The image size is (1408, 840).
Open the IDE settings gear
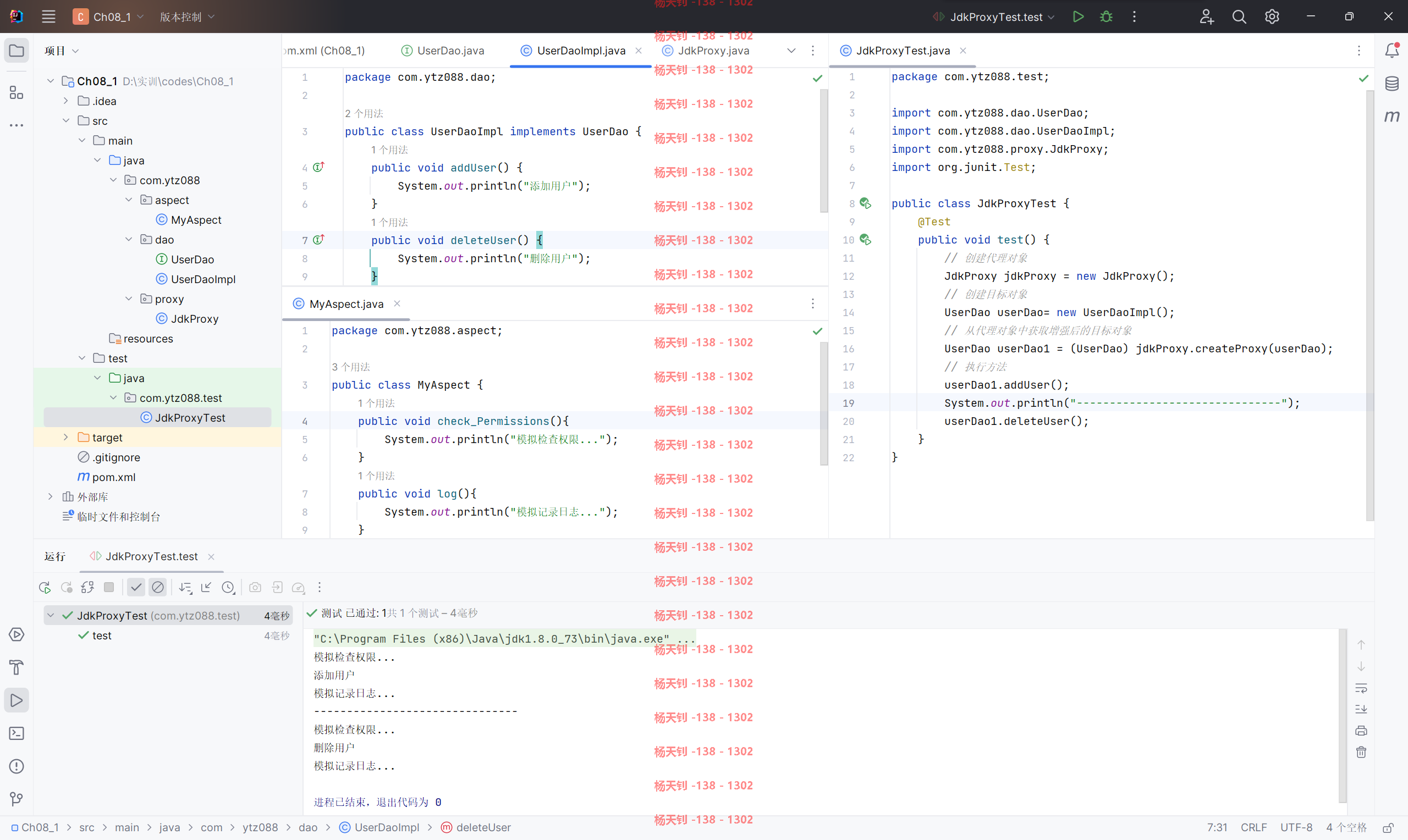(x=1272, y=16)
